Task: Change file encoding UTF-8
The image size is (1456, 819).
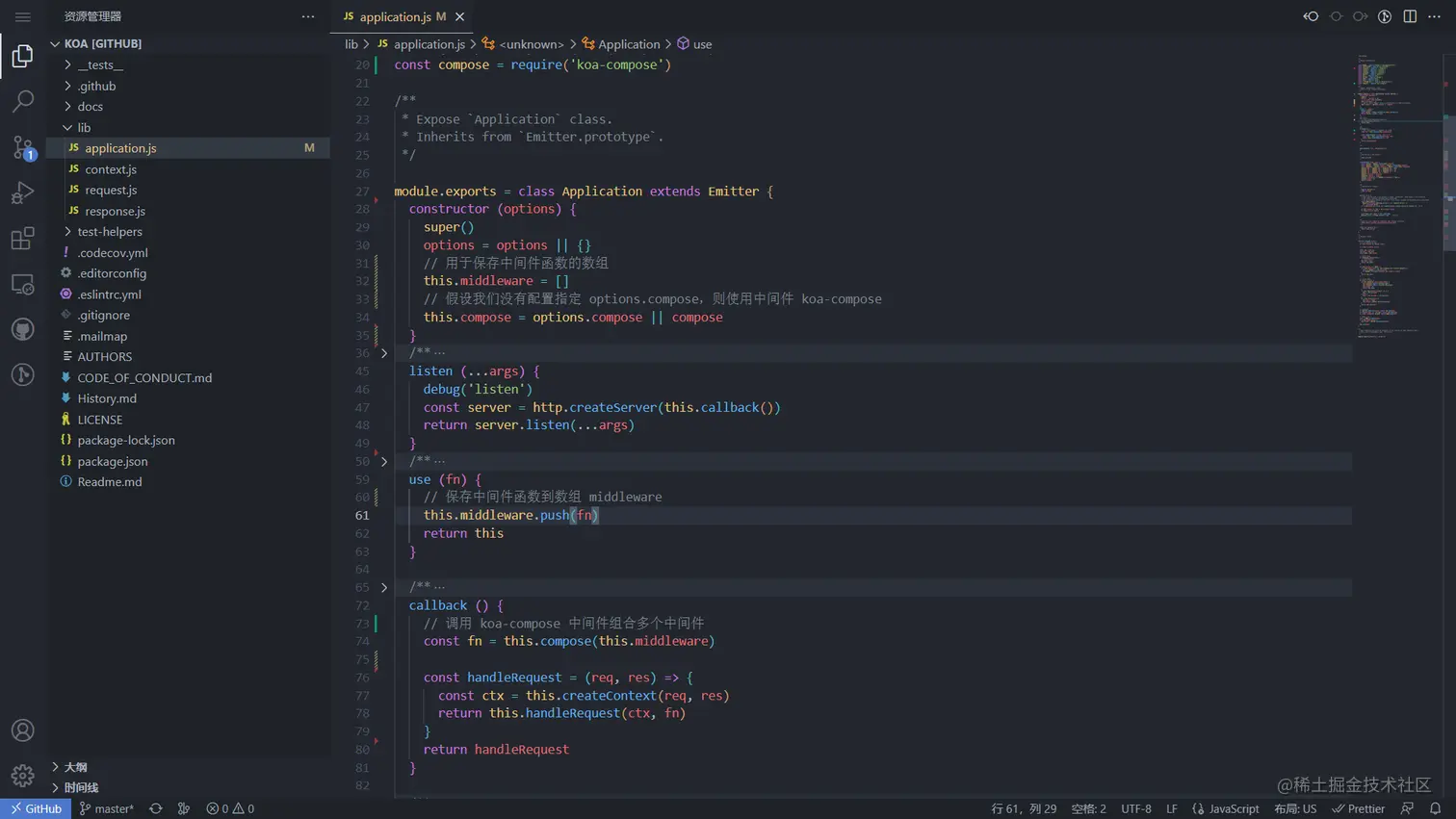Action: 1136,808
